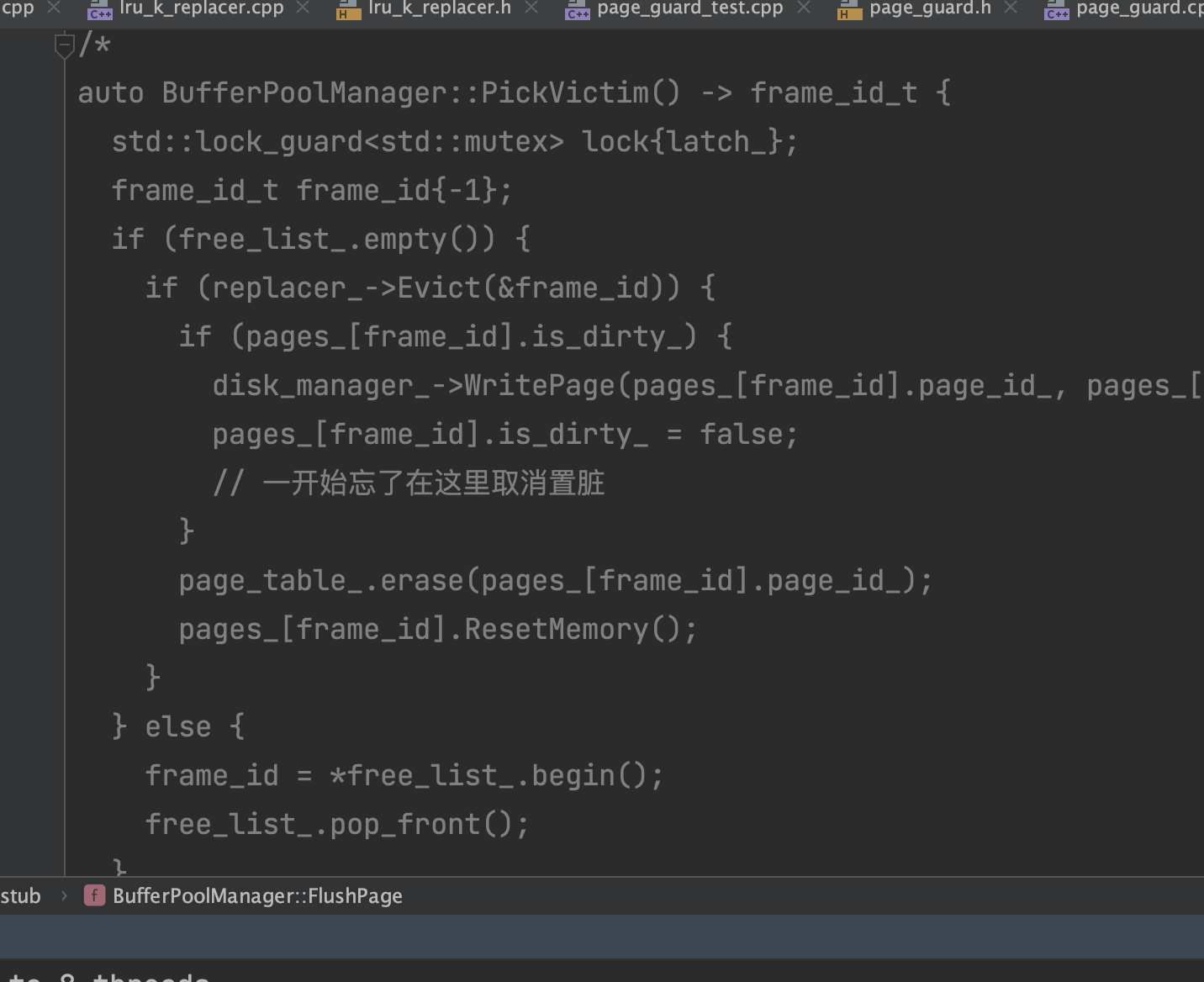Click the disk_manager_->WritePage call
This screenshot has height=982, width=1204.
(x=707, y=385)
